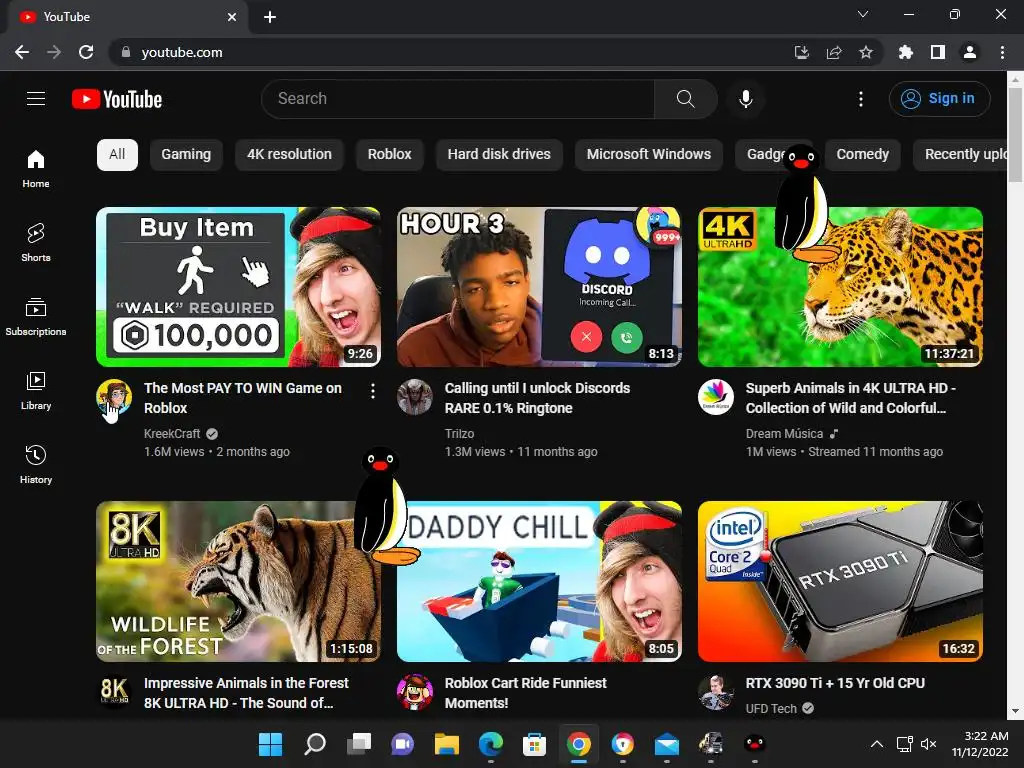Open History in sidebar
The height and width of the screenshot is (768, 1024).
pyautogui.click(x=36, y=464)
